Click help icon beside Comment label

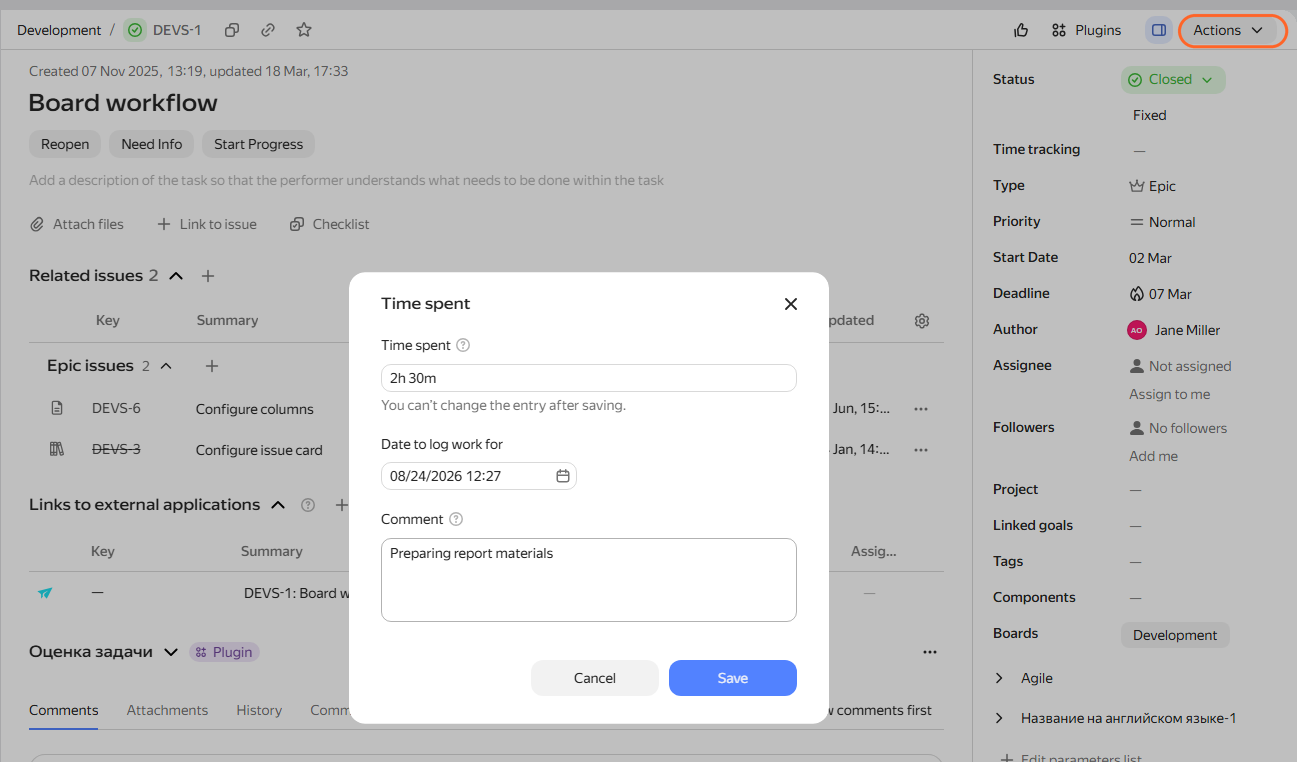tap(456, 519)
